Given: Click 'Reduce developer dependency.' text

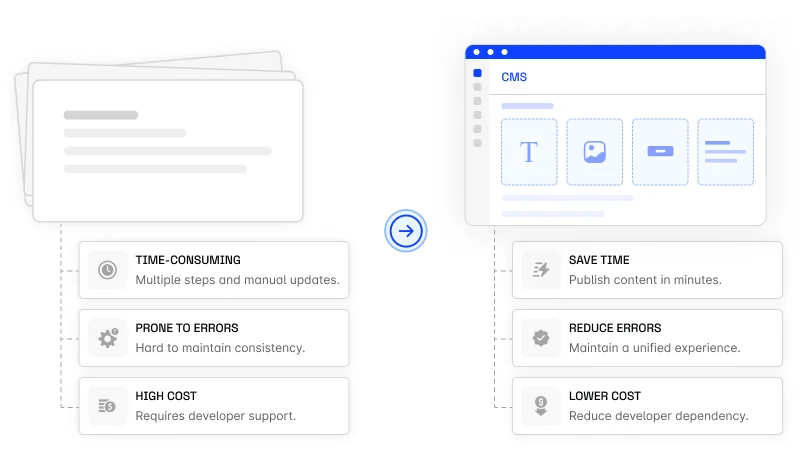Looking at the screenshot, I should [x=658, y=416].
